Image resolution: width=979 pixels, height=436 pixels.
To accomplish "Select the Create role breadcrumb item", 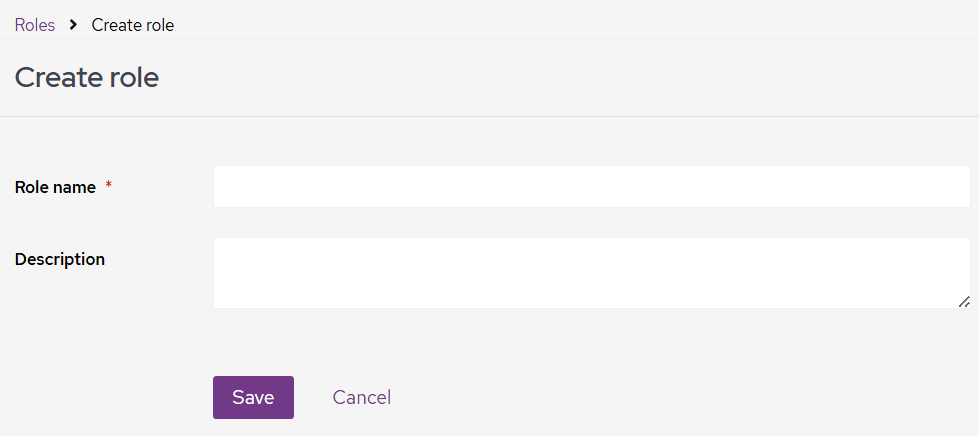I will point(133,25).
